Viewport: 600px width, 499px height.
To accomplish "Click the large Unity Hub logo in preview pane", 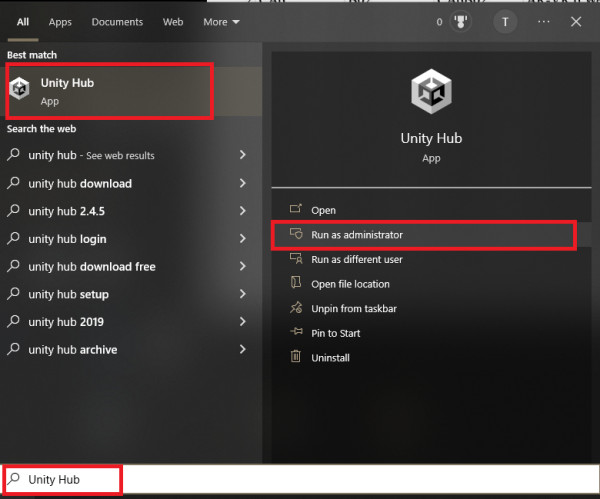I will click(x=431, y=91).
